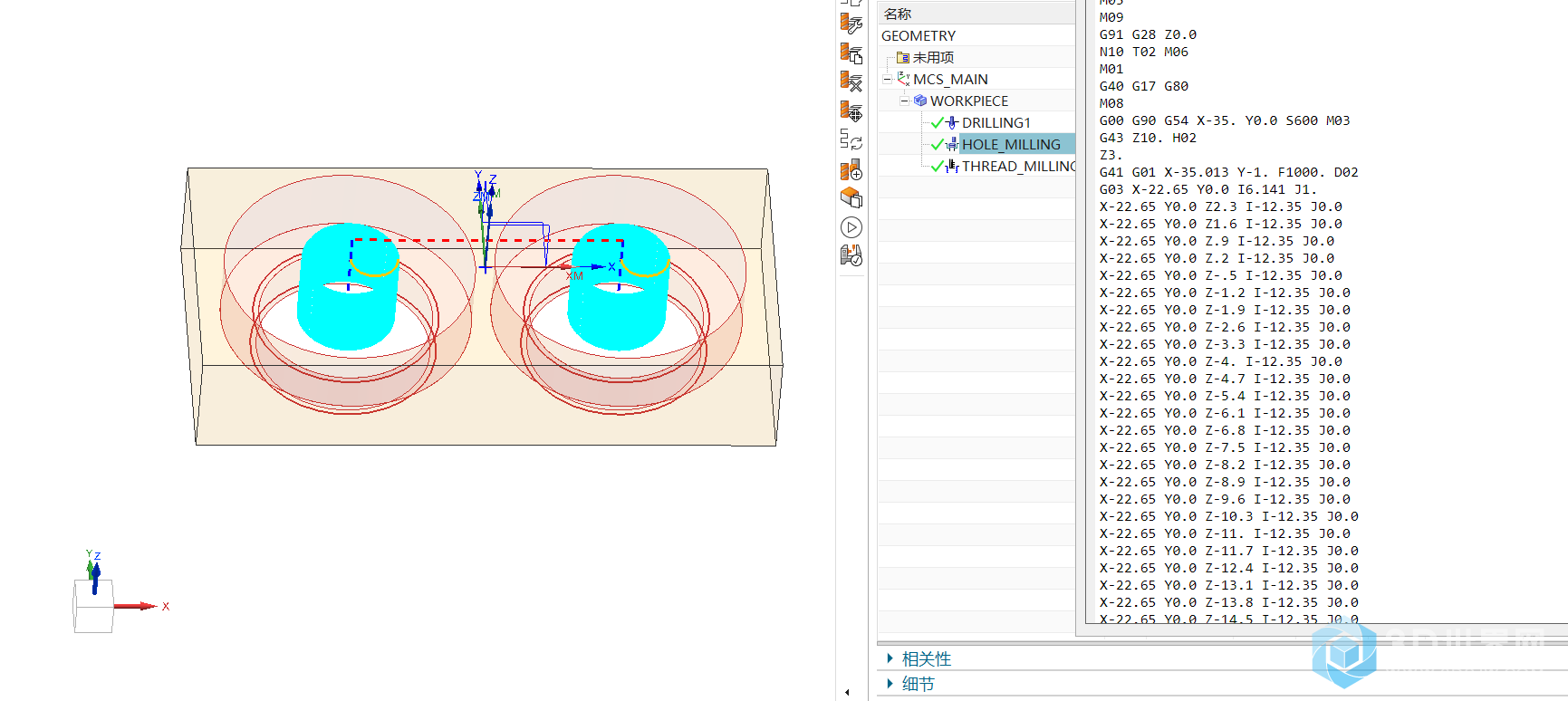Click the green checkmark beside DRILLING1
The height and width of the screenshot is (701, 1568).
tap(937, 122)
